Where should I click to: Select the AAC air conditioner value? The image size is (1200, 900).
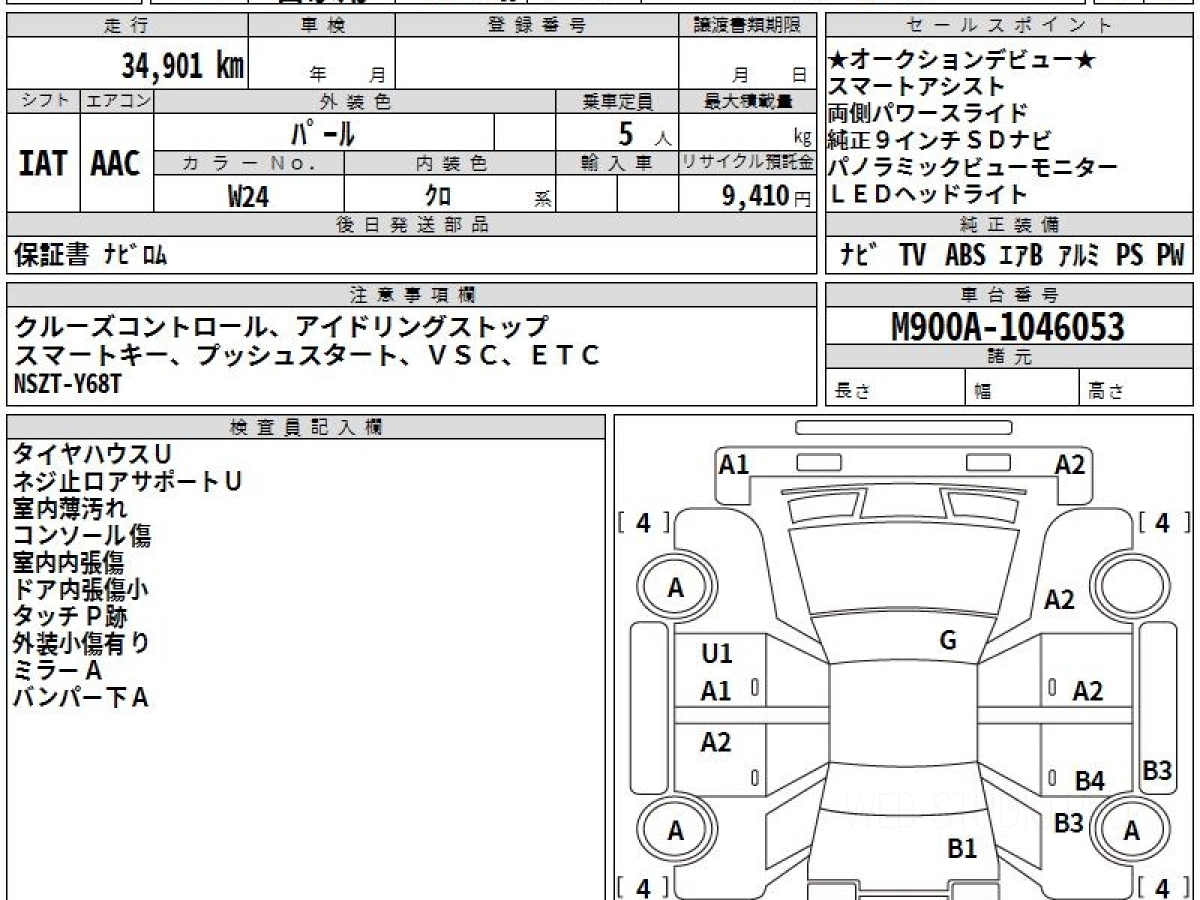click(116, 164)
